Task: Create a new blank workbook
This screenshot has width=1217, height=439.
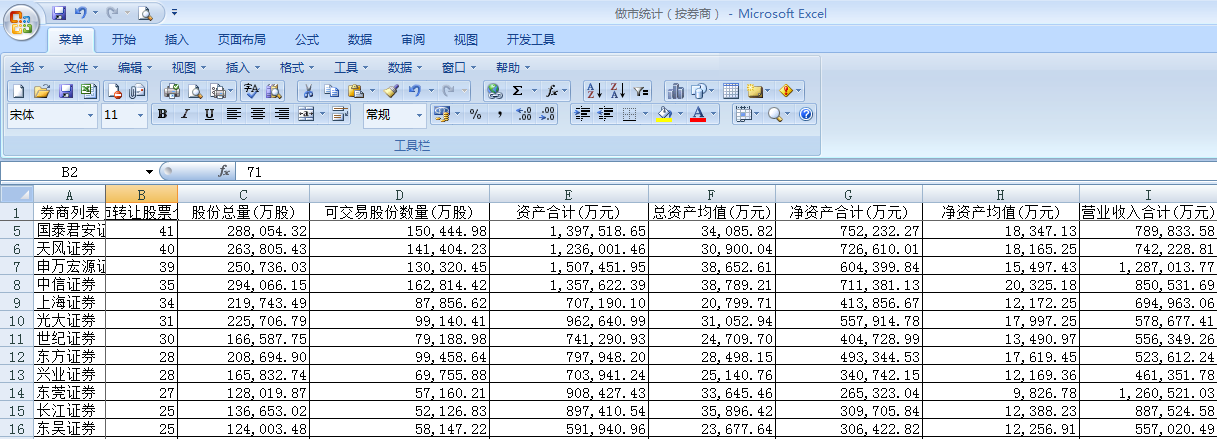Action: click(18, 91)
